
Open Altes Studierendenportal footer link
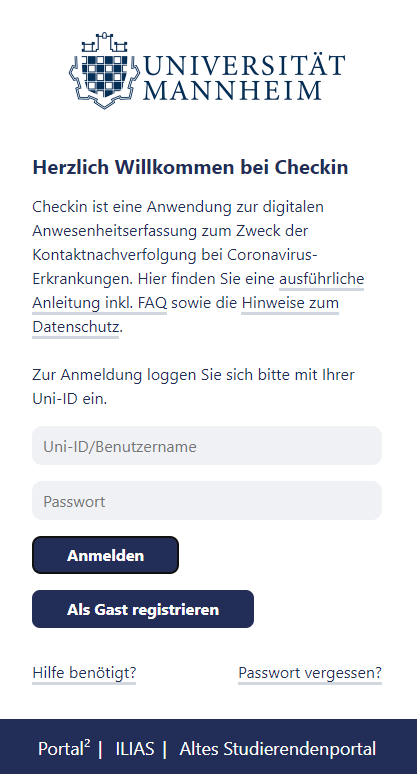[278, 749]
